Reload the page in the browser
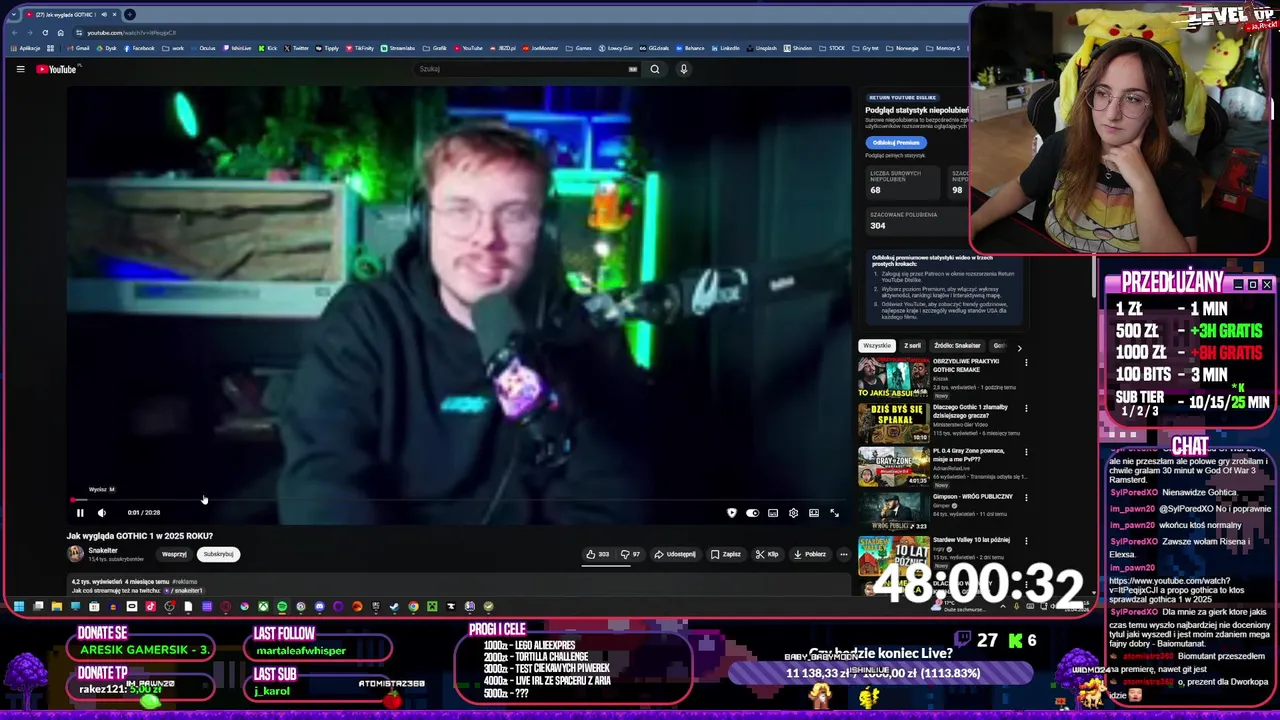The height and width of the screenshot is (720, 1280). pos(45,33)
